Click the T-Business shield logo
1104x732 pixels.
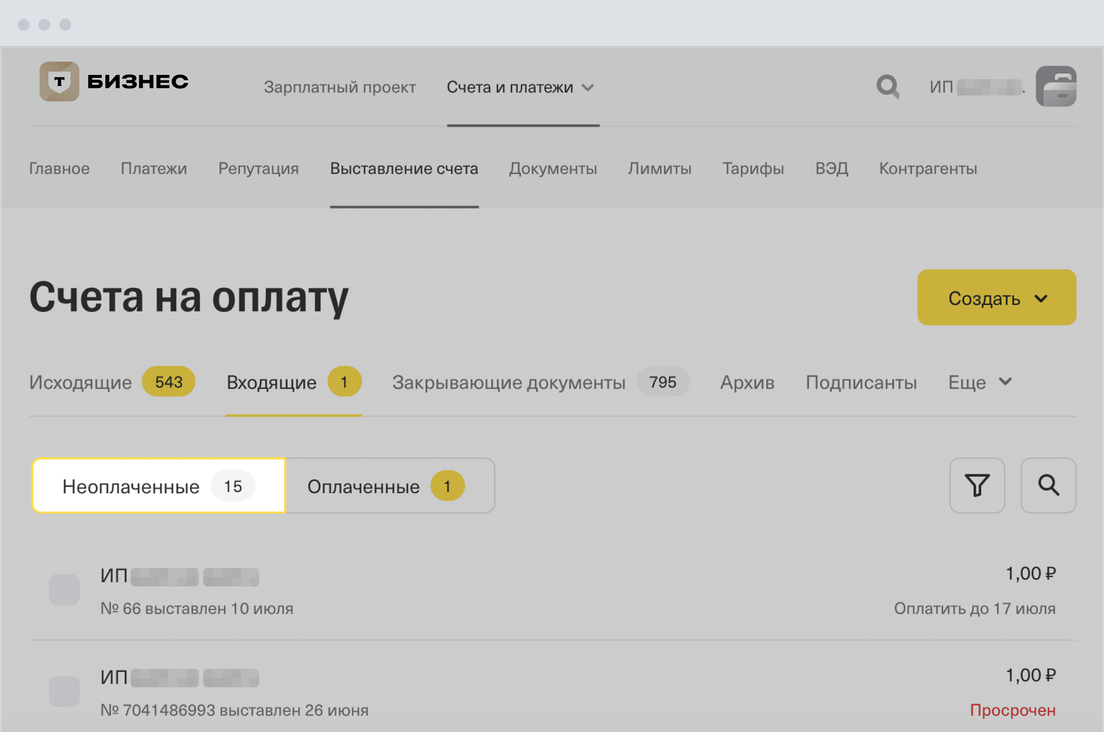pyautogui.click(x=59, y=82)
